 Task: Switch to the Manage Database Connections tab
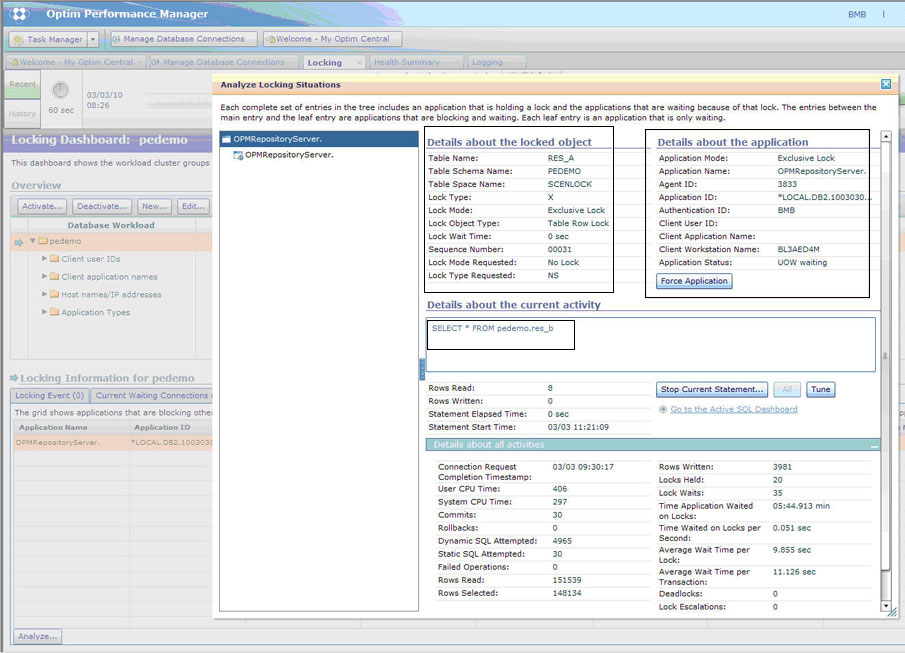click(x=223, y=62)
